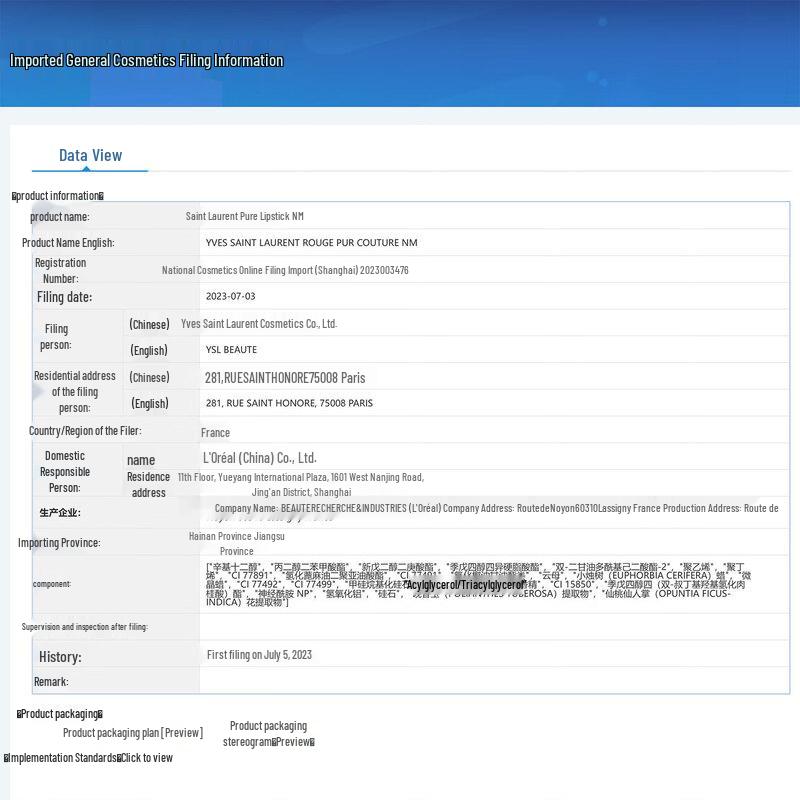This screenshot has width=800, height=800.
Task: Click the Product packaging section header
Action: [x=60, y=714]
